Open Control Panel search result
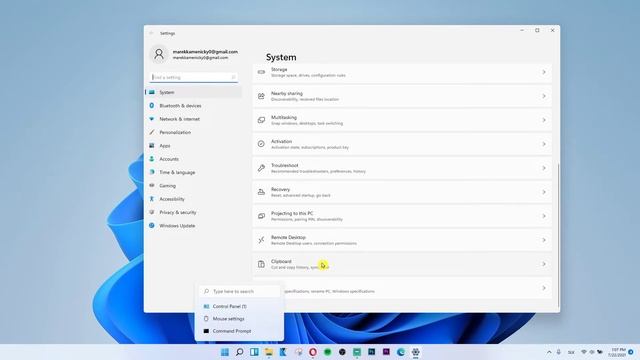The height and width of the screenshot is (360, 640). pos(240,306)
